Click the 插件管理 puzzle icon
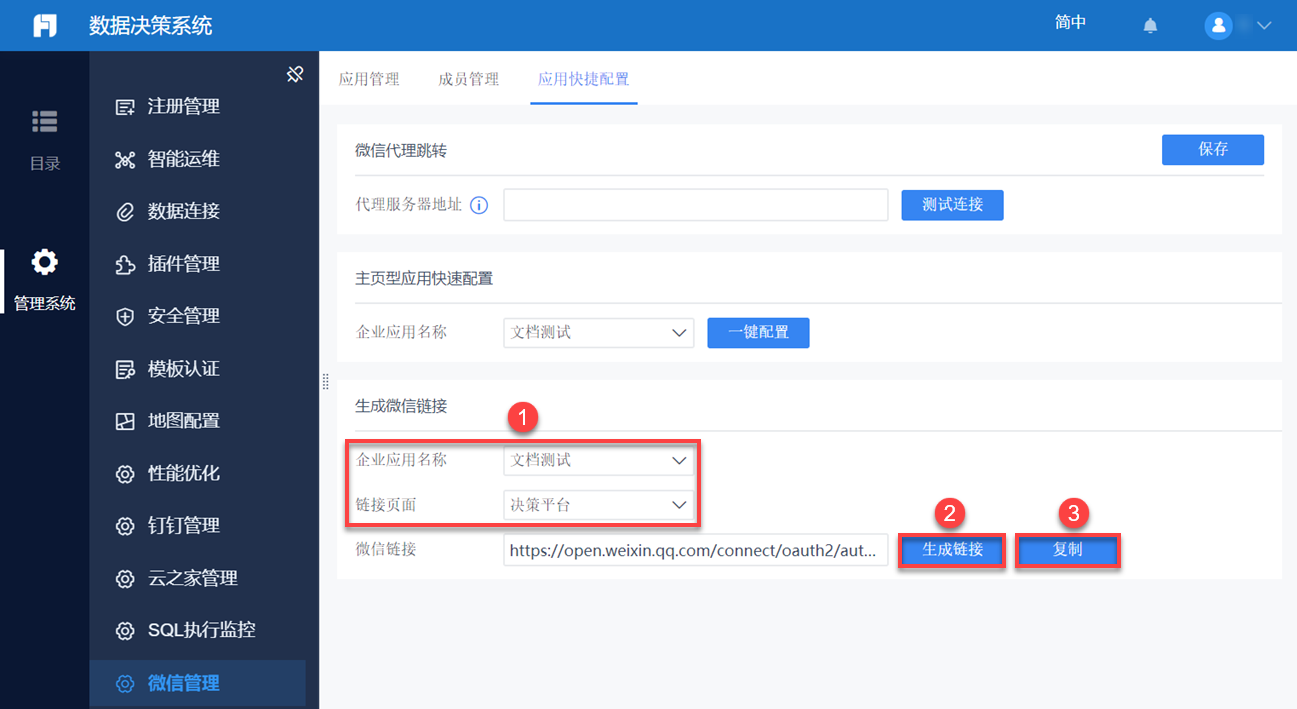1297x709 pixels. [x=125, y=265]
